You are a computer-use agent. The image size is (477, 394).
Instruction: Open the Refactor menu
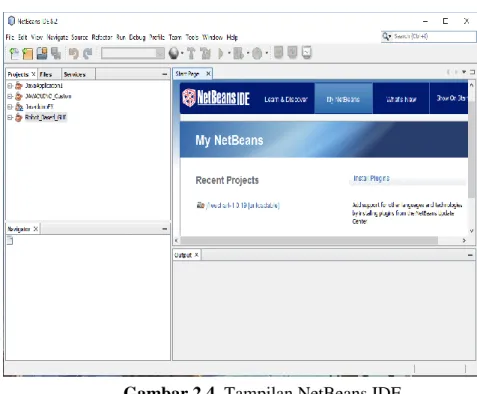(102, 37)
